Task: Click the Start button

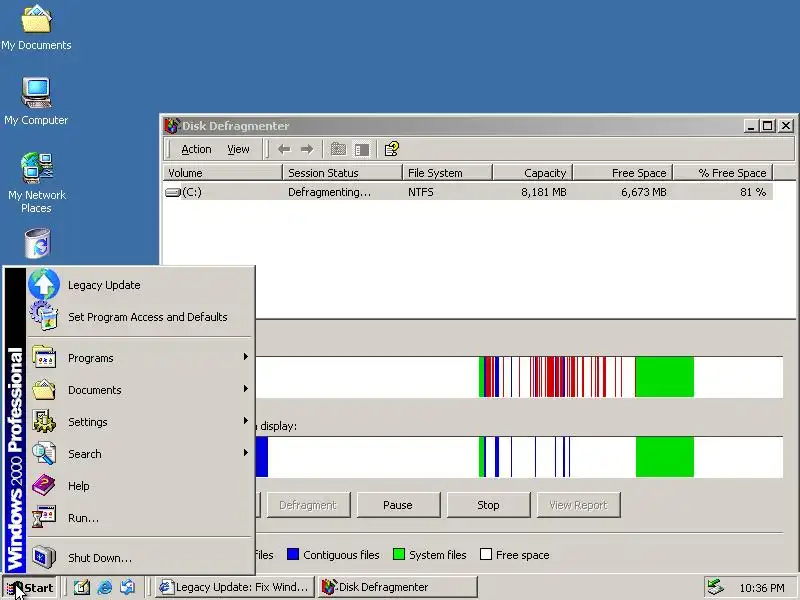Action: coord(30,587)
